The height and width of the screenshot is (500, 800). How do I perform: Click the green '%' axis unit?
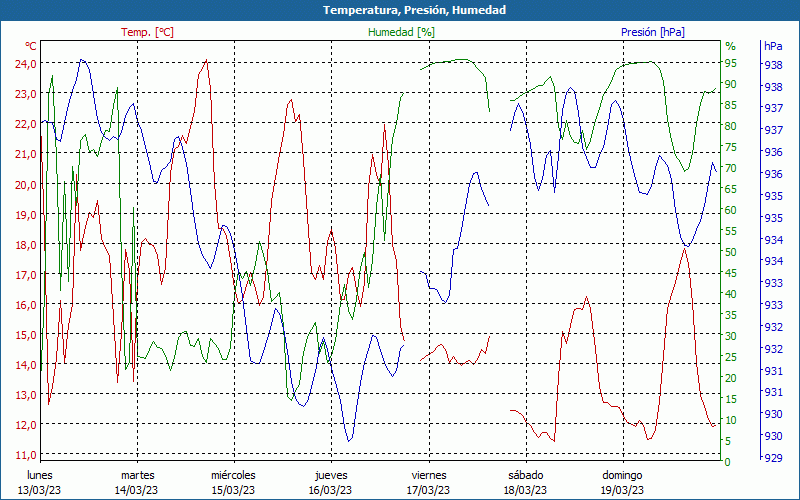click(731, 46)
